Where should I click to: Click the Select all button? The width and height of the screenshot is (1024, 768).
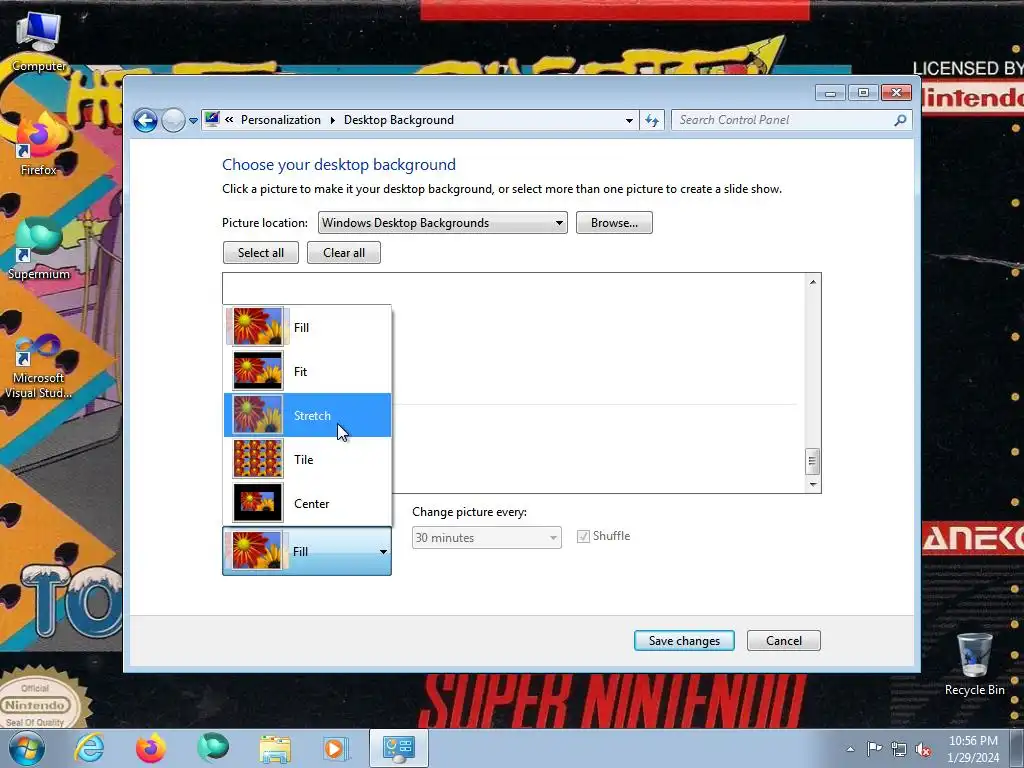(x=261, y=253)
